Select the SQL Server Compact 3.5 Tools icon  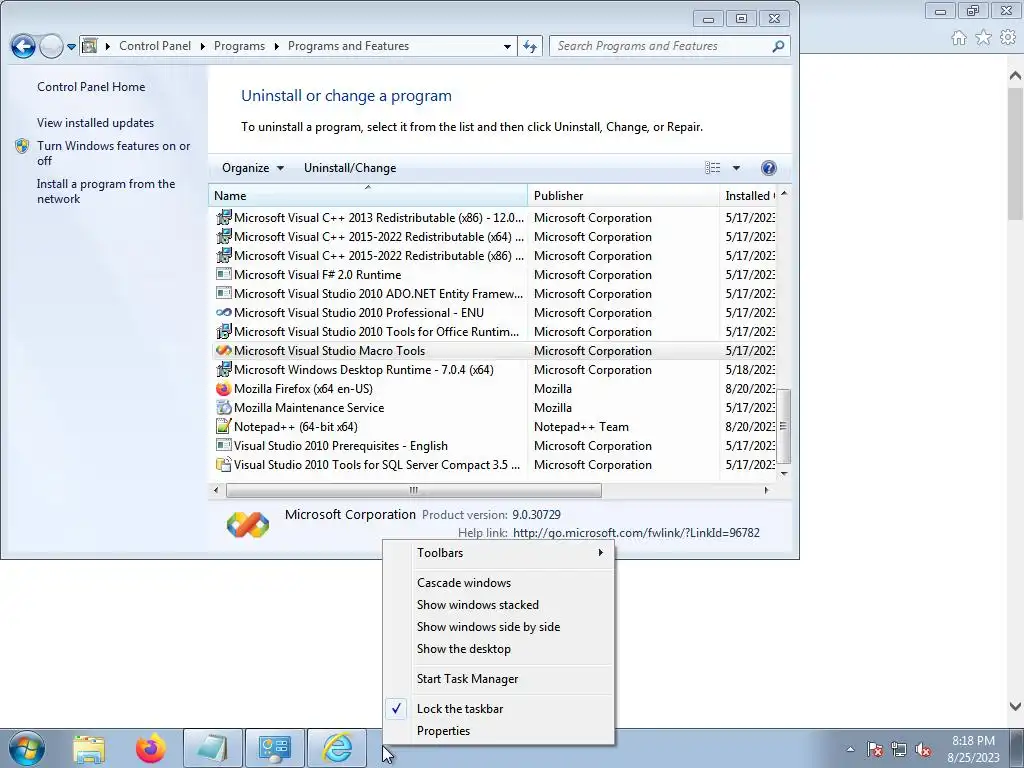223,465
